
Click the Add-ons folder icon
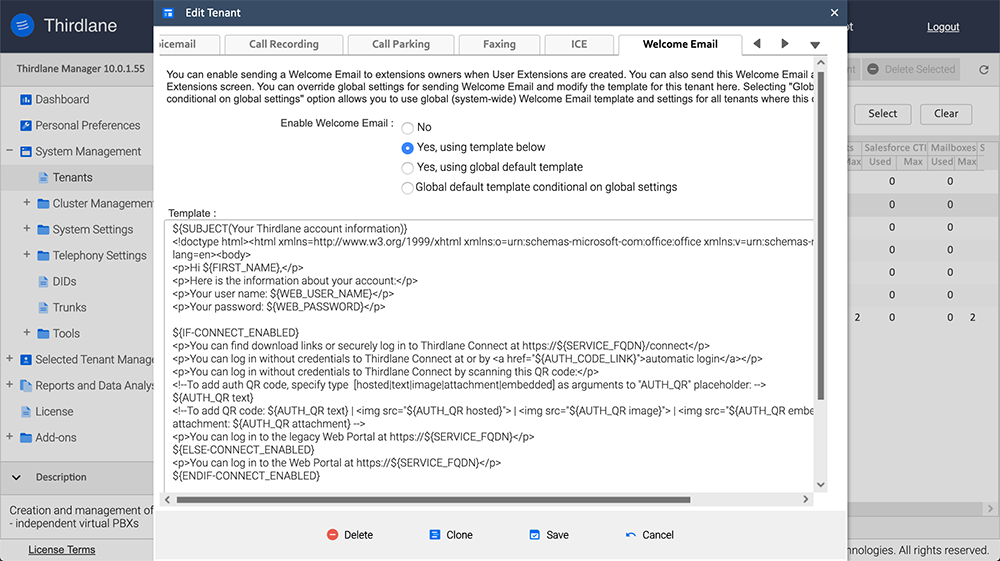pyautogui.click(x=26, y=438)
